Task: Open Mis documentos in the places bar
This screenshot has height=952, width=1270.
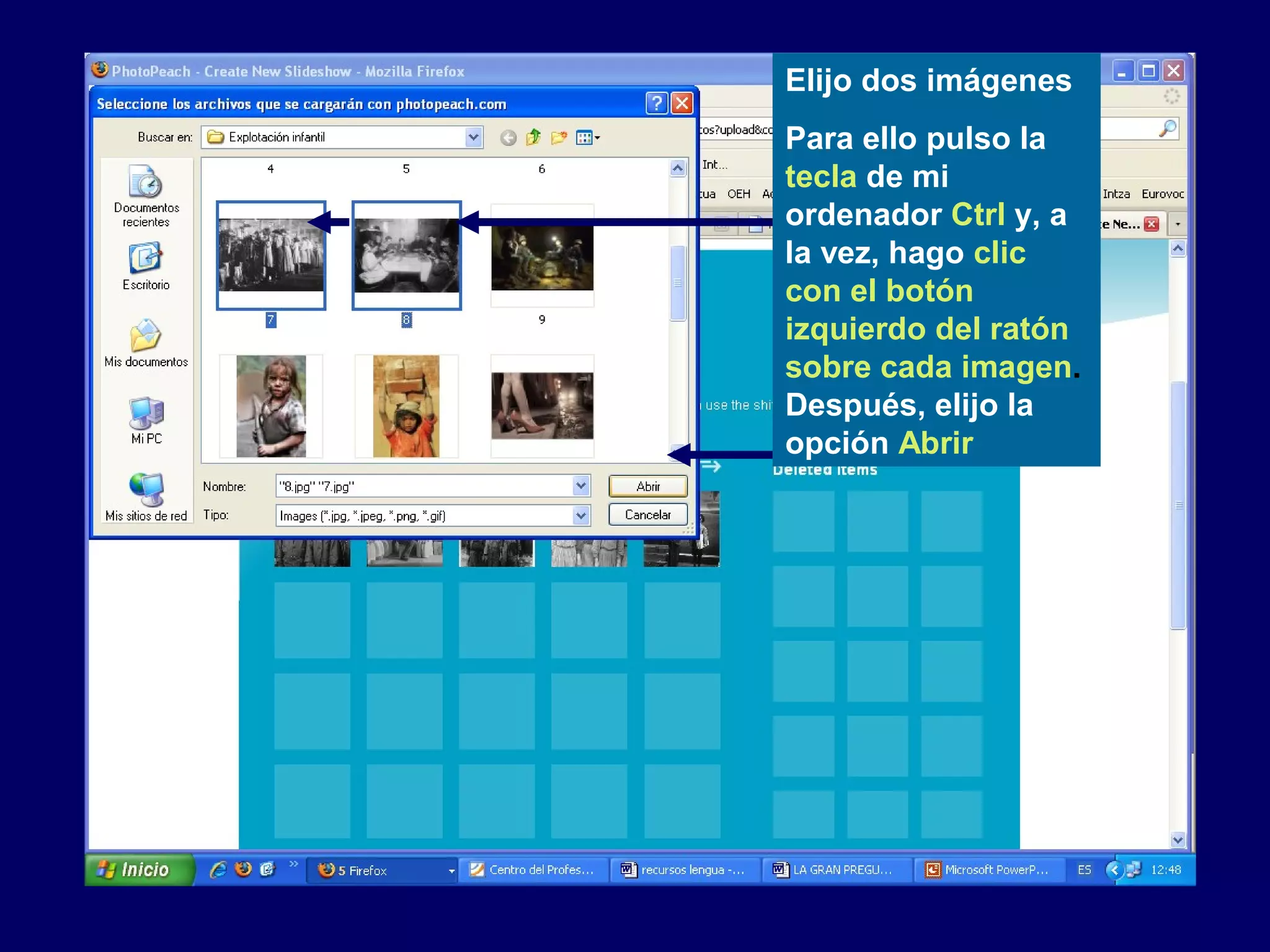Action: click(146, 343)
